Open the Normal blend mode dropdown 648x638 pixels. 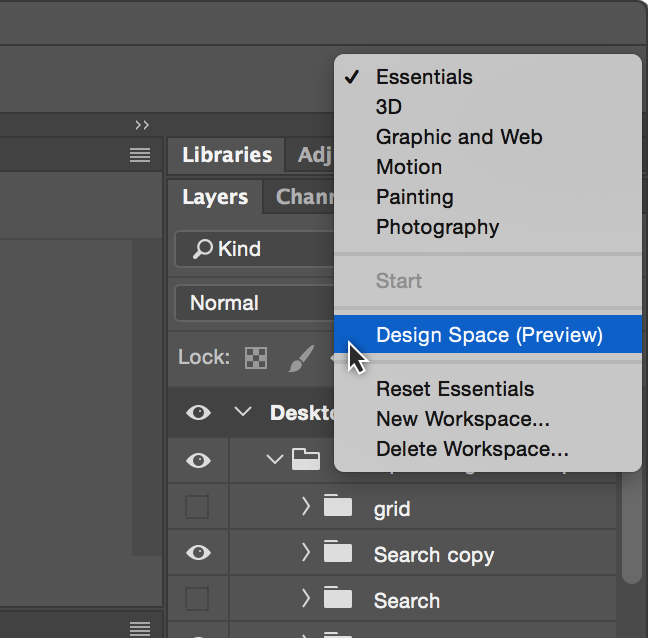255,303
